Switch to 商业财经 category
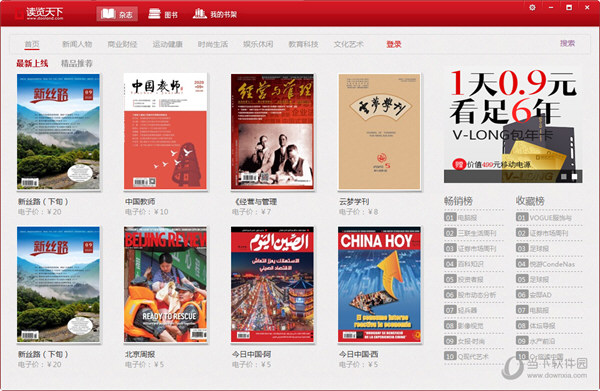Viewport: 600px width, 391px height. pos(122,44)
